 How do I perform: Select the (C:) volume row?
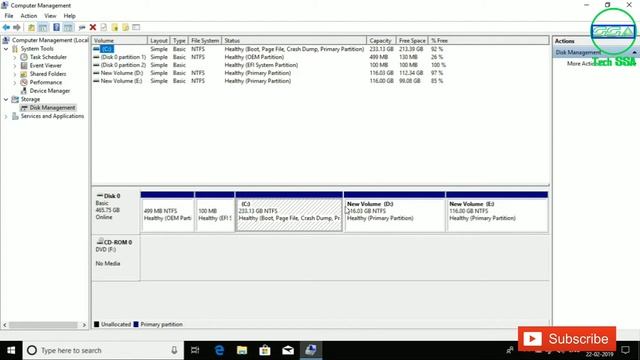pos(269,49)
